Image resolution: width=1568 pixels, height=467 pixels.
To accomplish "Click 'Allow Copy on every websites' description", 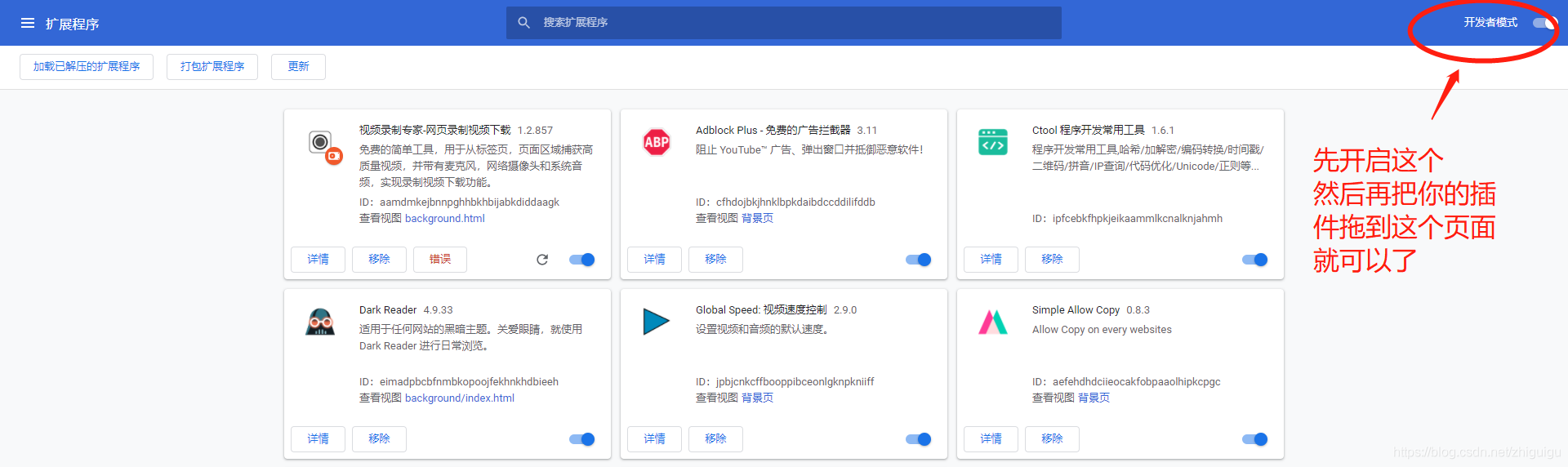I will 1102,330.
